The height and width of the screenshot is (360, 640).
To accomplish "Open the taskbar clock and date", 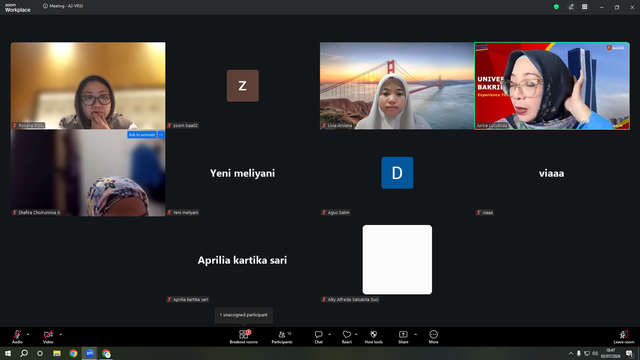I will tap(611, 353).
